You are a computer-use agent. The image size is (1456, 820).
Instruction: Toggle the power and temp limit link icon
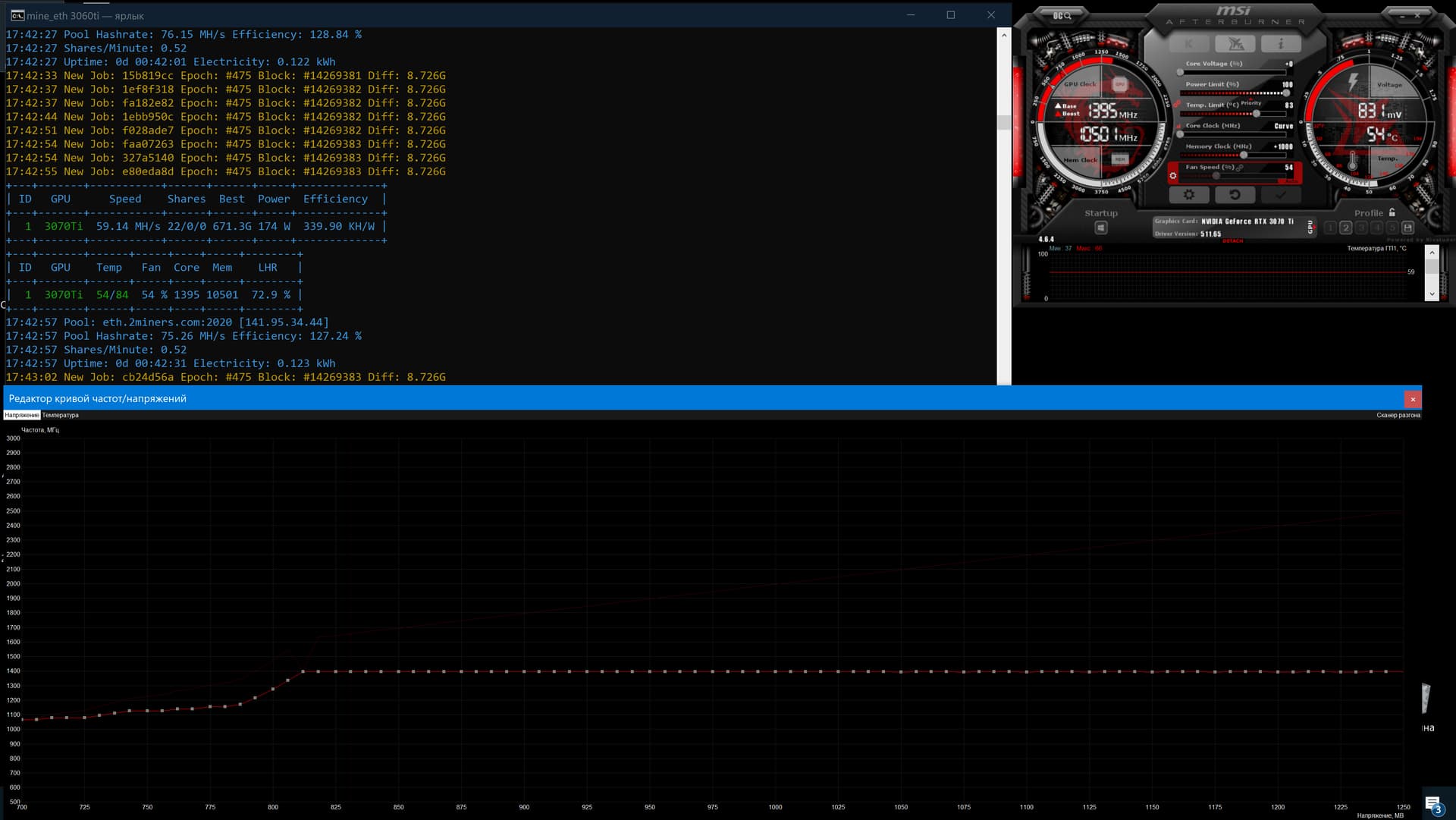[x=1178, y=104]
